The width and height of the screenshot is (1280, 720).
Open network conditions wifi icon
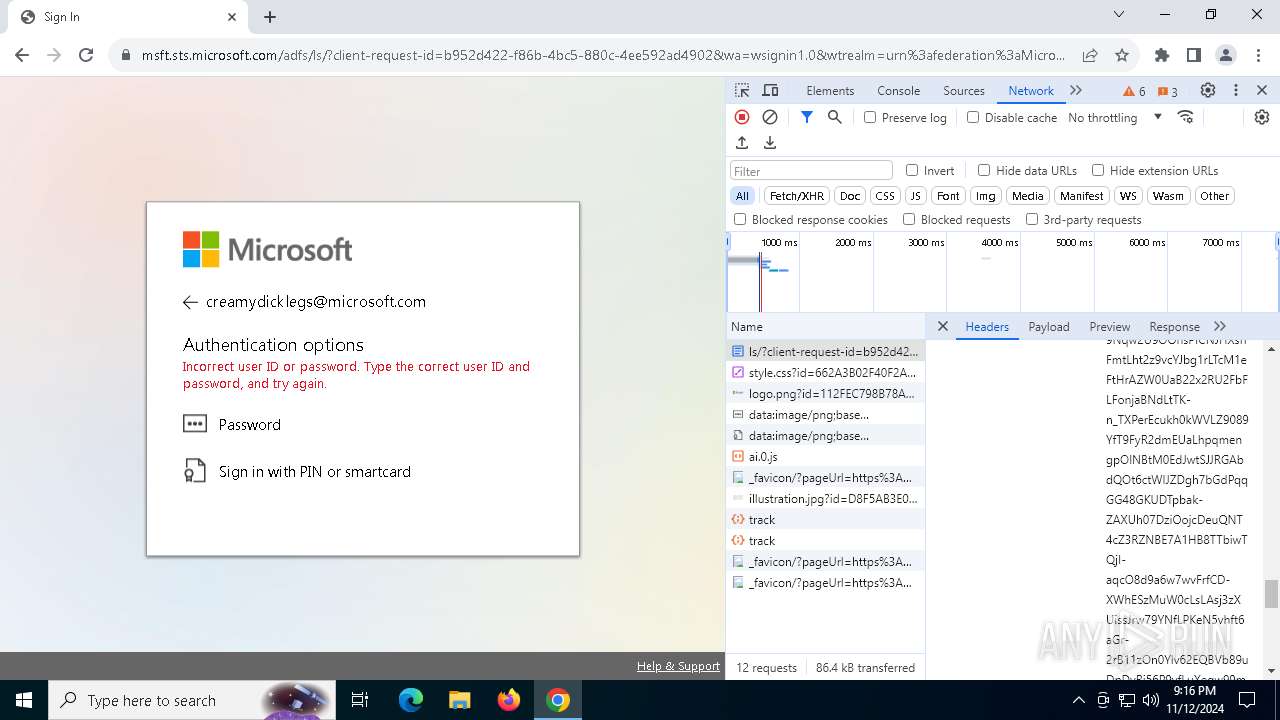point(1186,117)
